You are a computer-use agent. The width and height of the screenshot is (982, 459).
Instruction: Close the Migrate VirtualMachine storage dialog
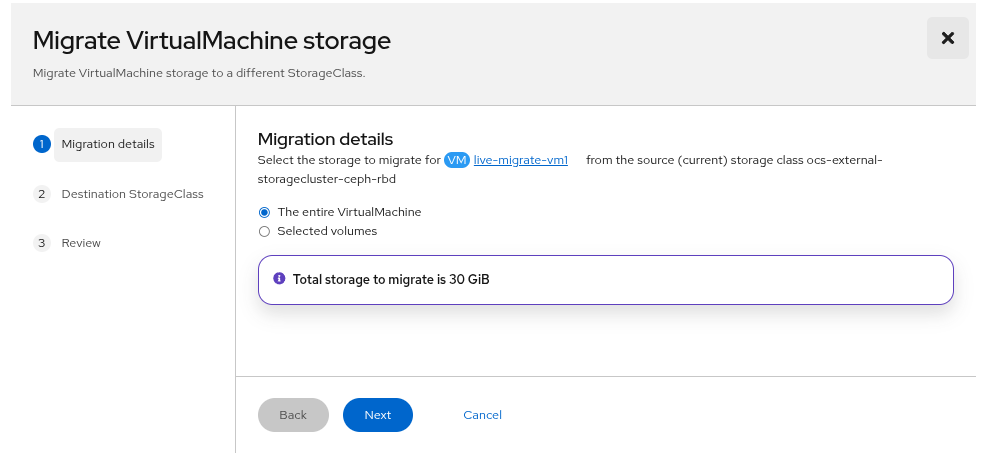947,39
